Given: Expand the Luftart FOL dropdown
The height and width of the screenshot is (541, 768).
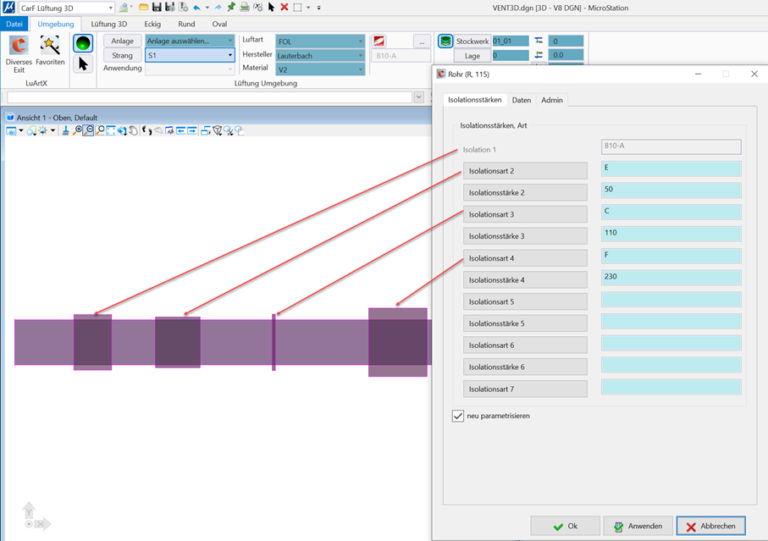Looking at the screenshot, I should (320, 41).
